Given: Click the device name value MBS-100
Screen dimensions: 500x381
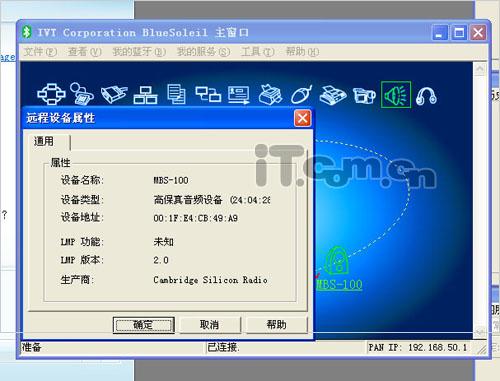Looking at the screenshot, I should coord(171,180).
